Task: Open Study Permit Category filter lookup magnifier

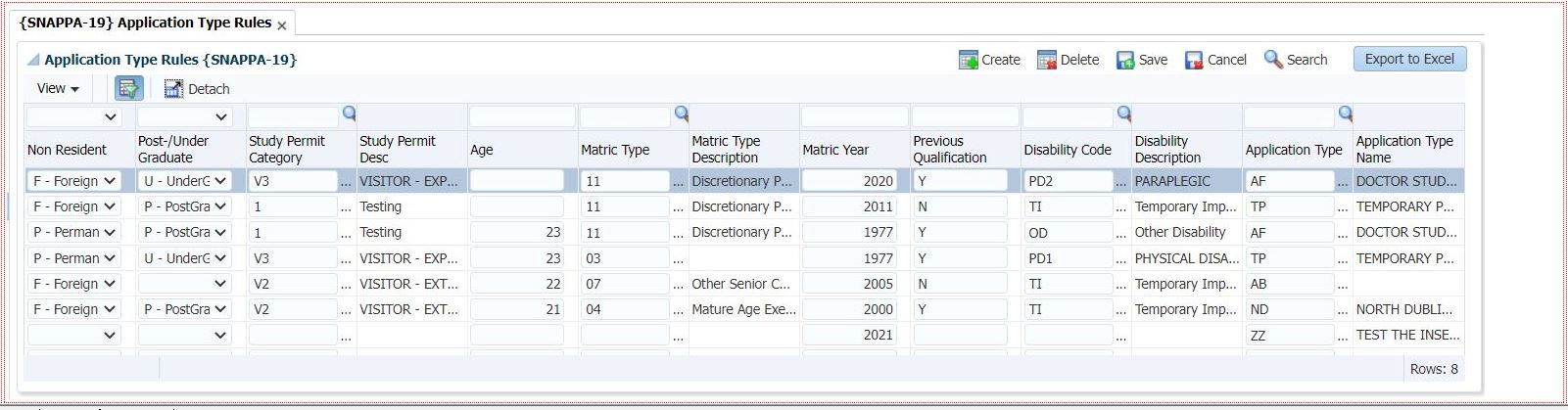Action: pyautogui.click(x=349, y=114)
